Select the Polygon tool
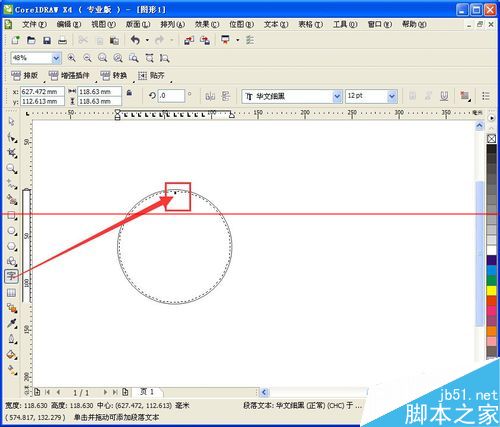Screen dimensions: 500x427 pyautogui.click(x=12, y=246)
